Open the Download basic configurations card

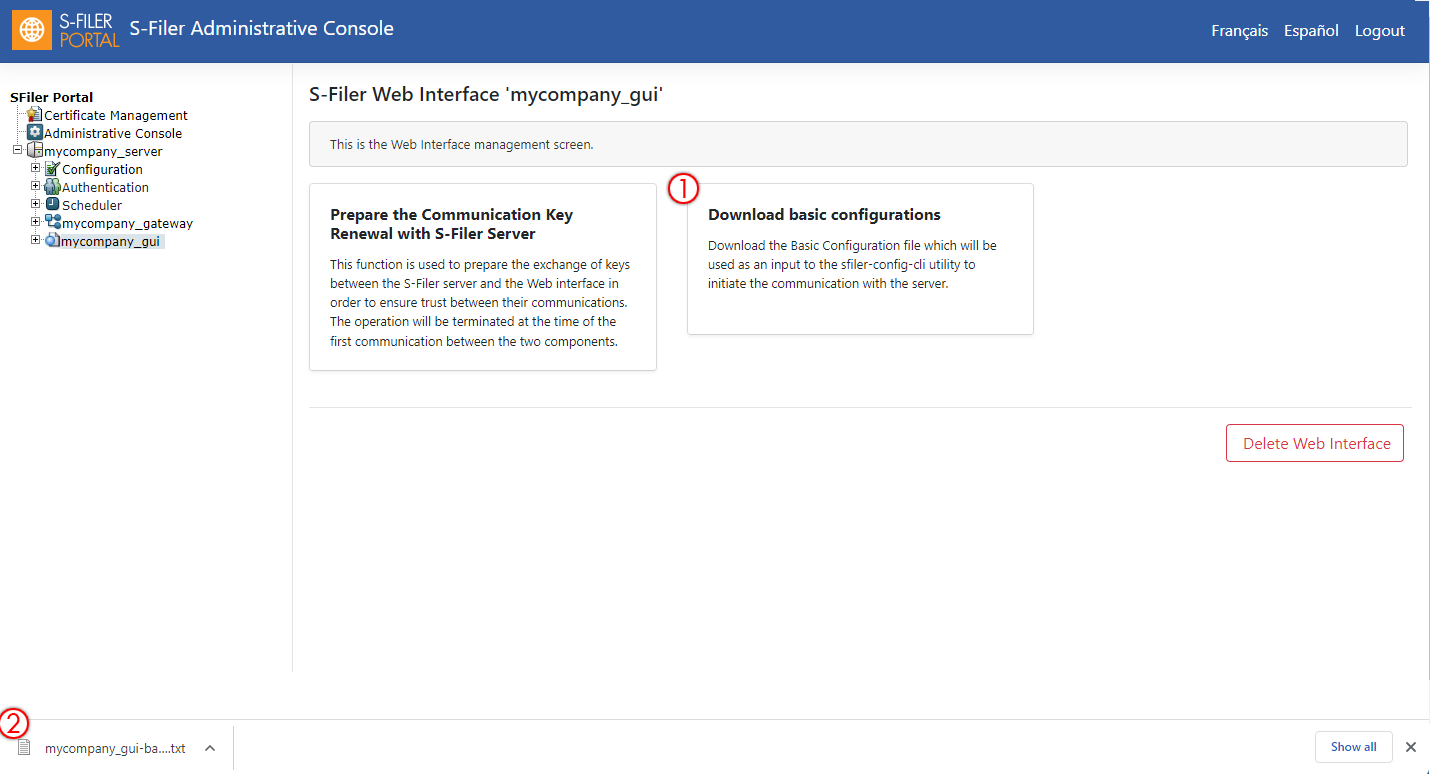[x=860, y=259]
